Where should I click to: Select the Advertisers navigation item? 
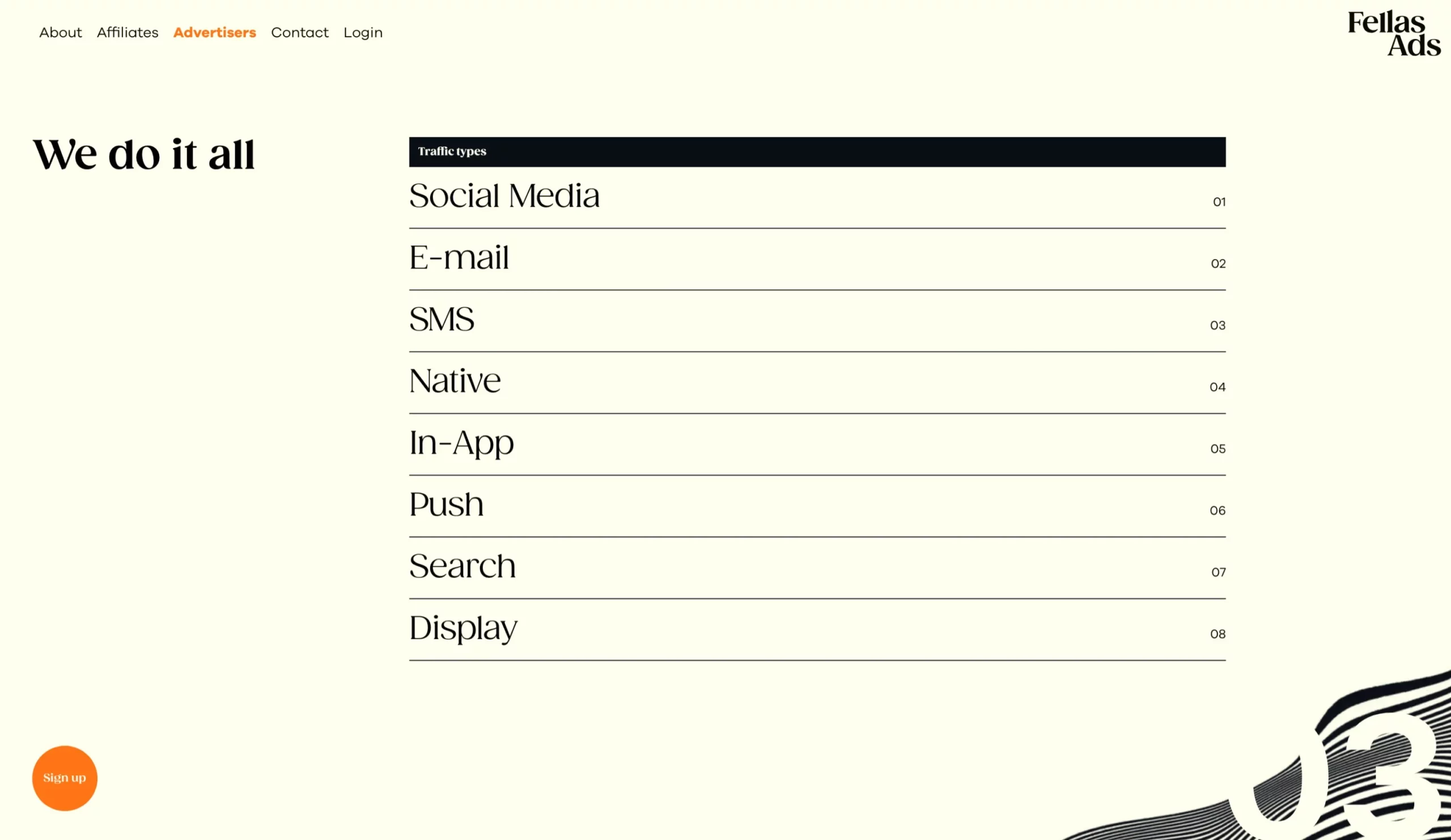[214, 32]
